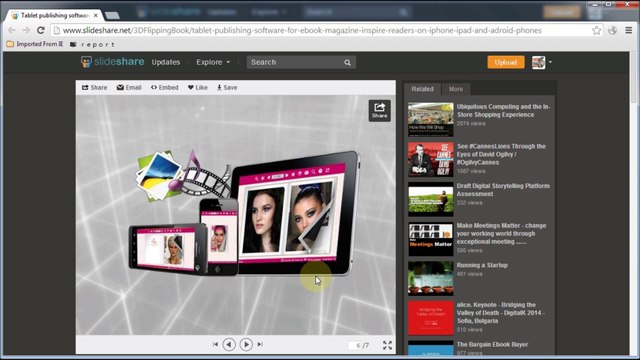Open Make Meetings Matter thumbnail
The image size is (640, 360).
(431, 239)
